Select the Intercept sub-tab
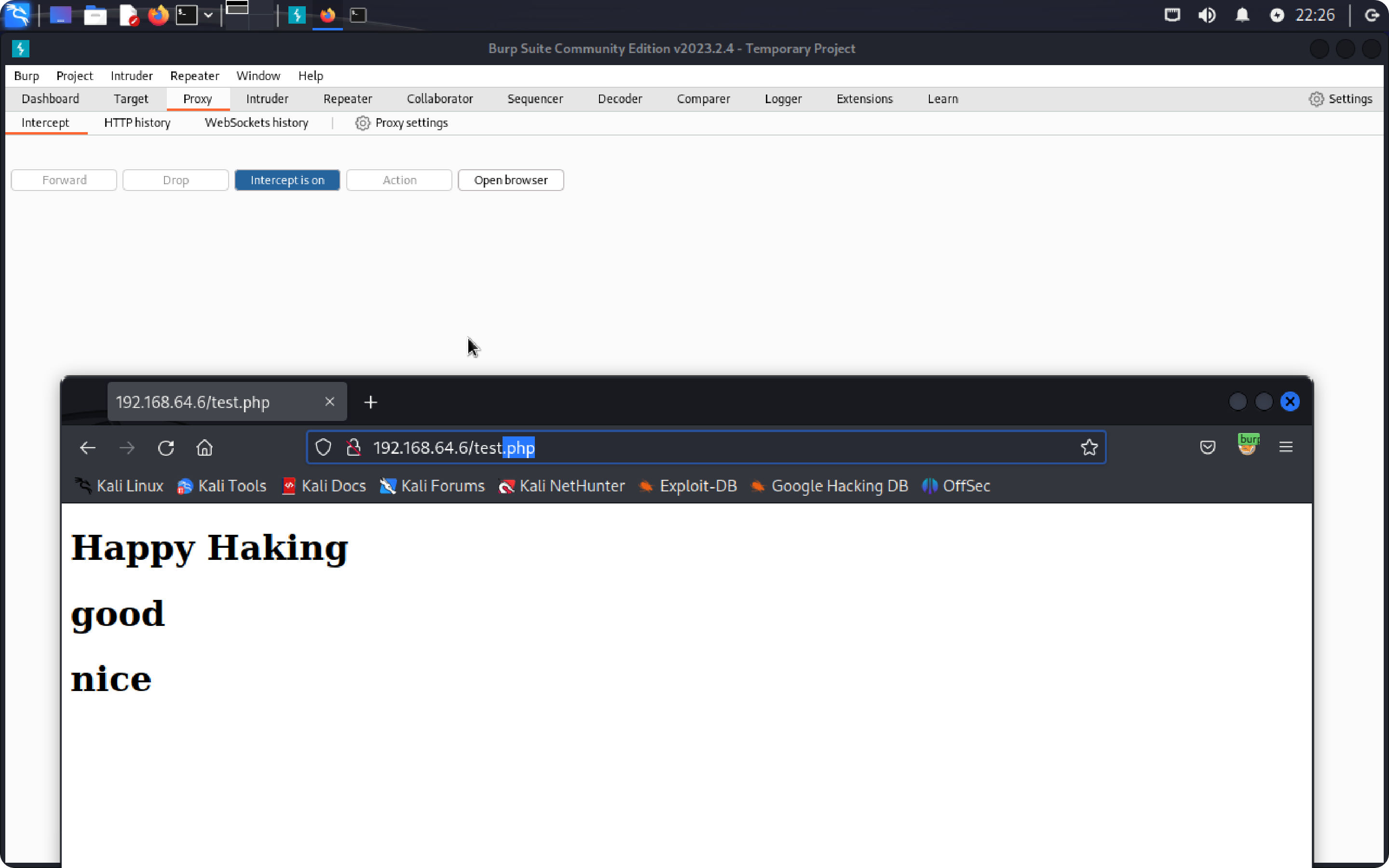1389x868 pixels. click(x=45, y=123)
